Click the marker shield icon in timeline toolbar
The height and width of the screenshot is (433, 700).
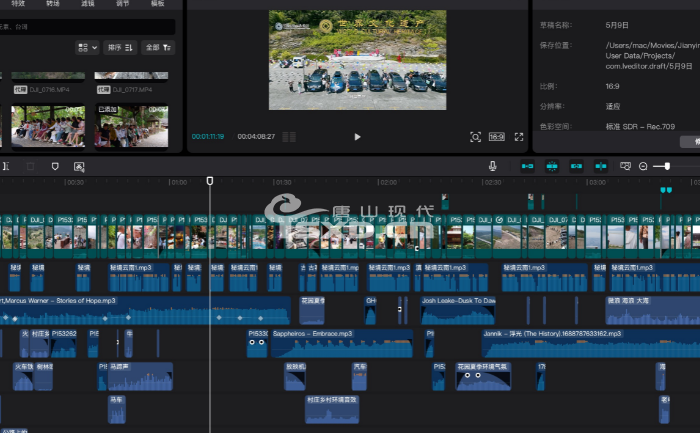point(55,166)
